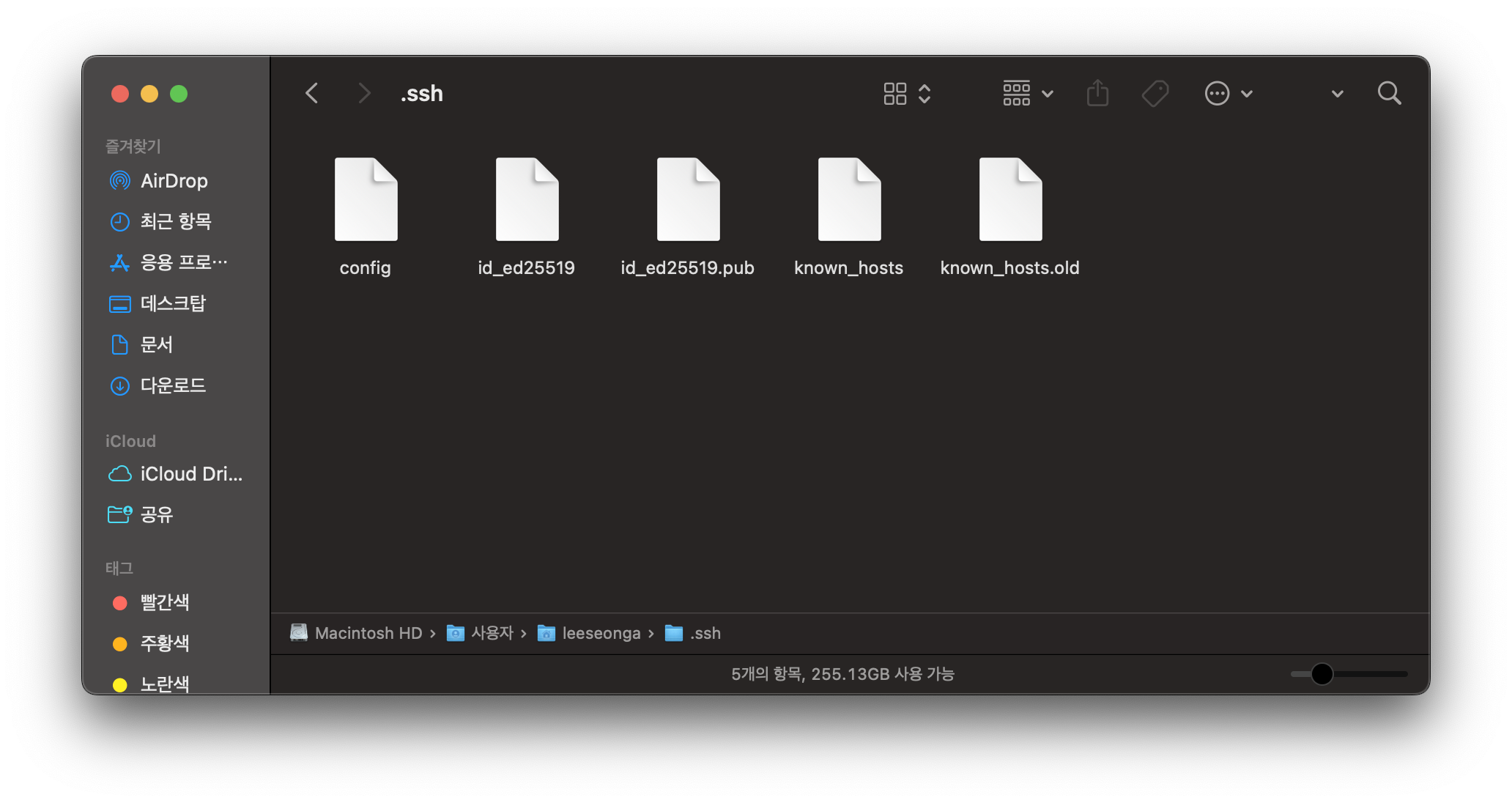
Task: Click the tag label icon in toolbar
Action: pos(1155,94)
